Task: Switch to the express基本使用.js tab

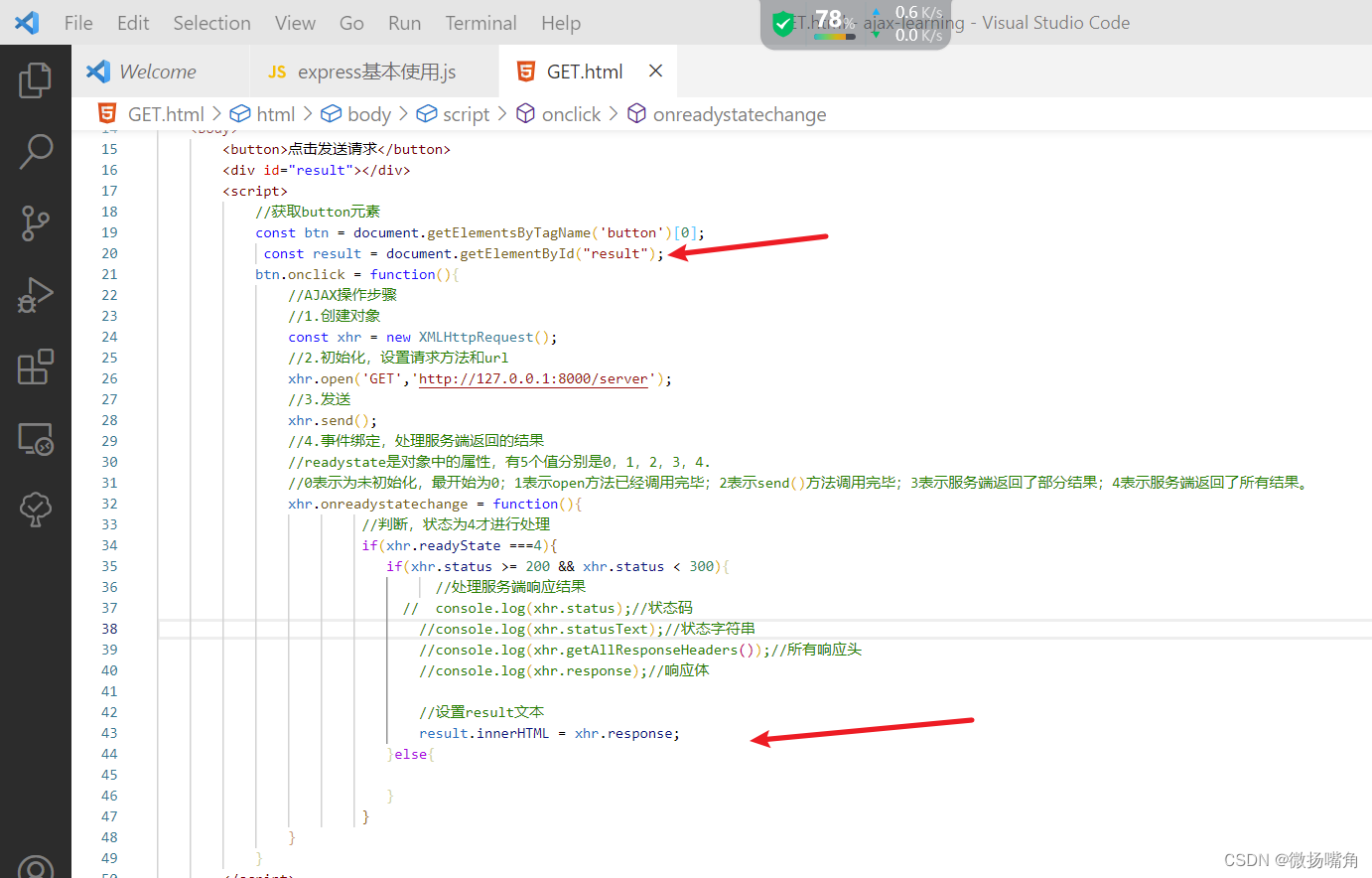Action: coord(375,72)
